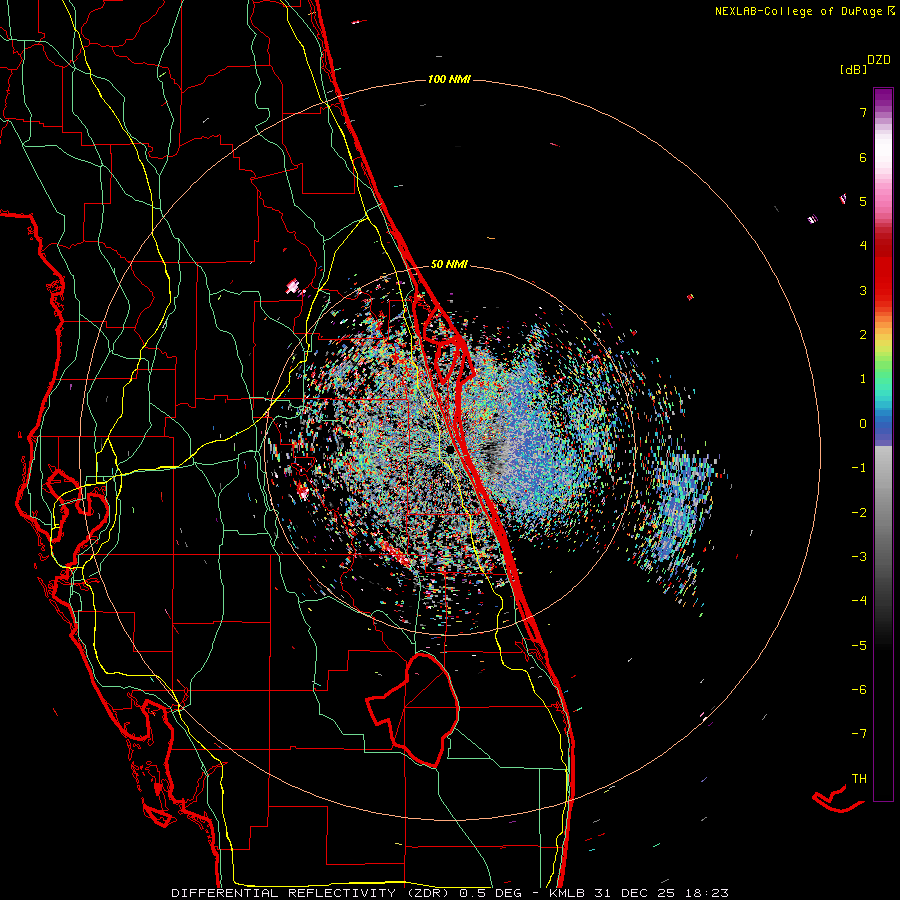This screenshot has height=900, width=900.
Task: Click the ZDR color scale bar
Action: (x=883, y=444)
